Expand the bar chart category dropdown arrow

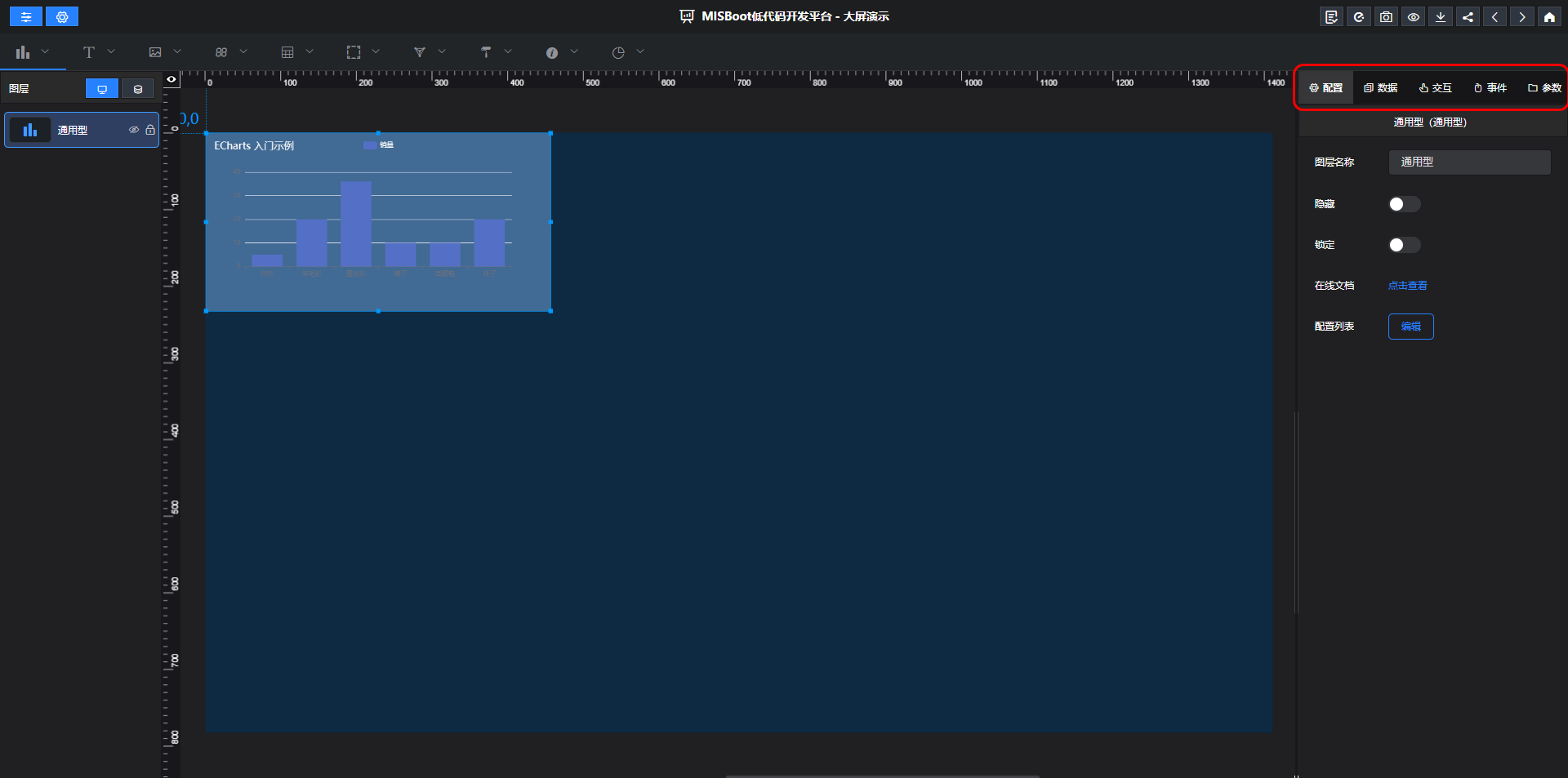click(45, 51)
